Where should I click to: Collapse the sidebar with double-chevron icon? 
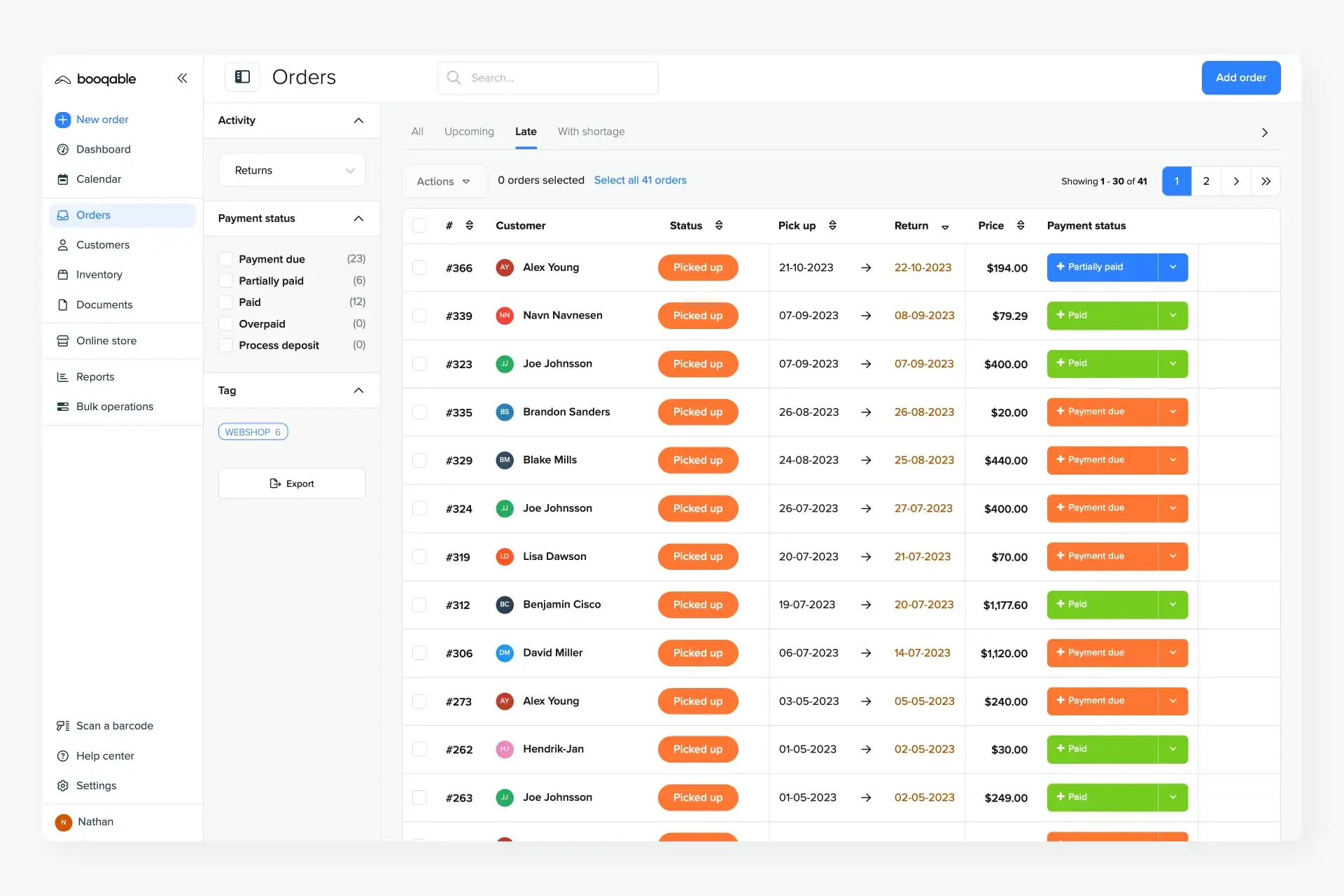click(x=182, y=78)
